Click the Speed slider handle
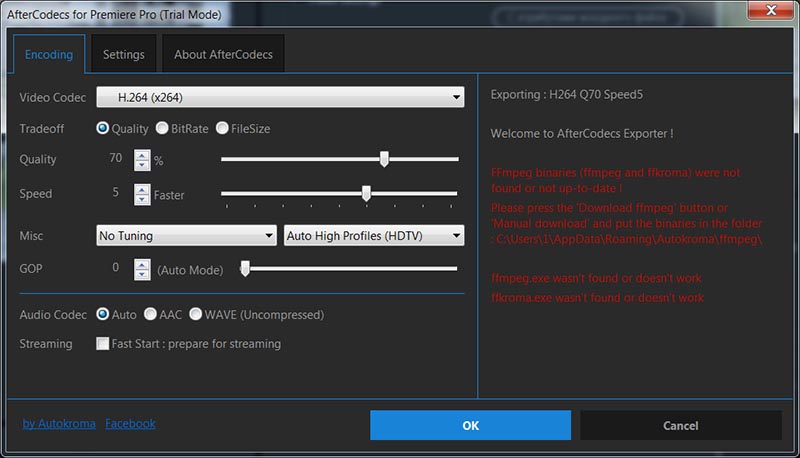Viewport: 800px width, 458px height. point(366,193)
